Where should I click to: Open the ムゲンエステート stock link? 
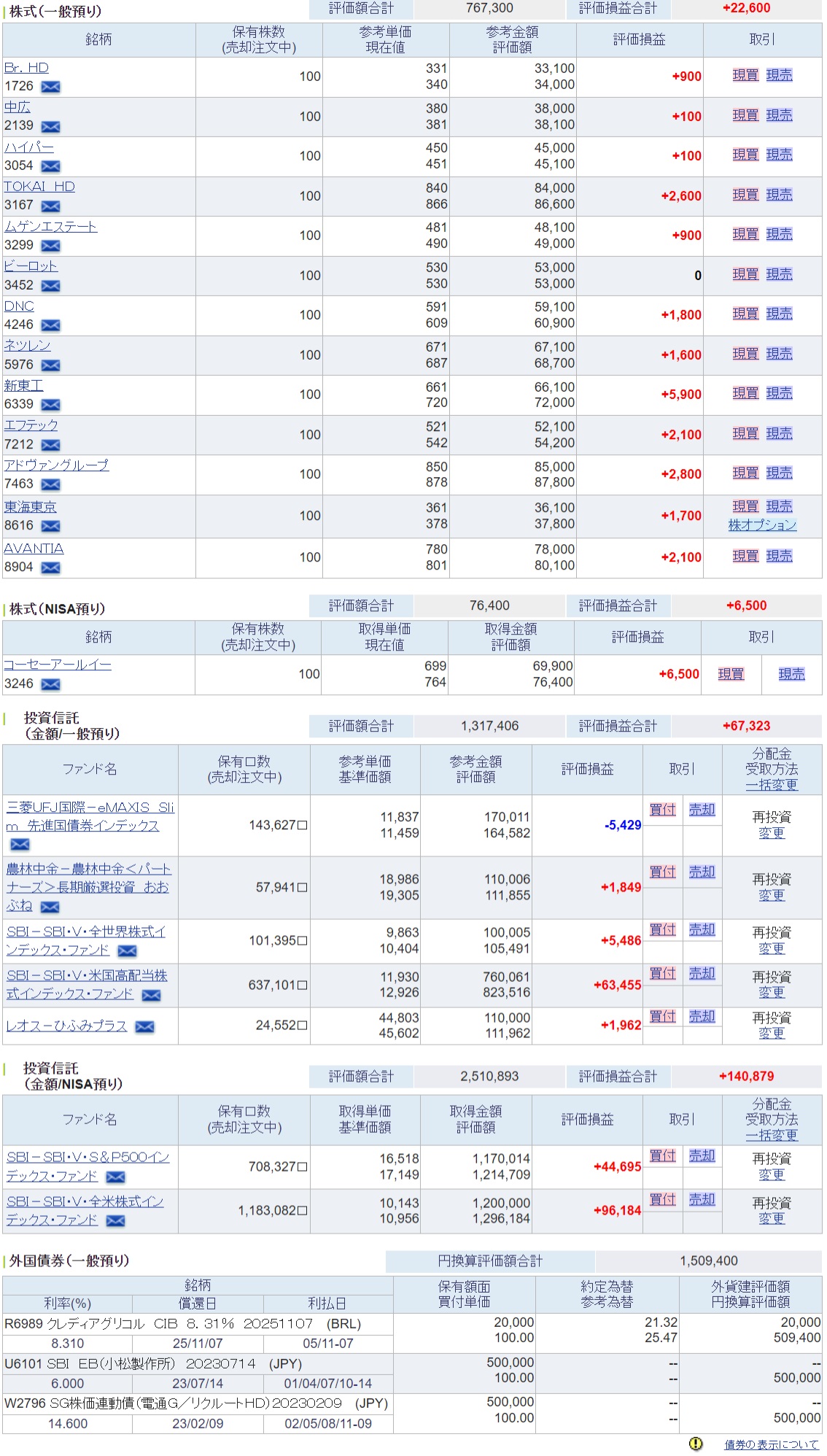point(50,227)
